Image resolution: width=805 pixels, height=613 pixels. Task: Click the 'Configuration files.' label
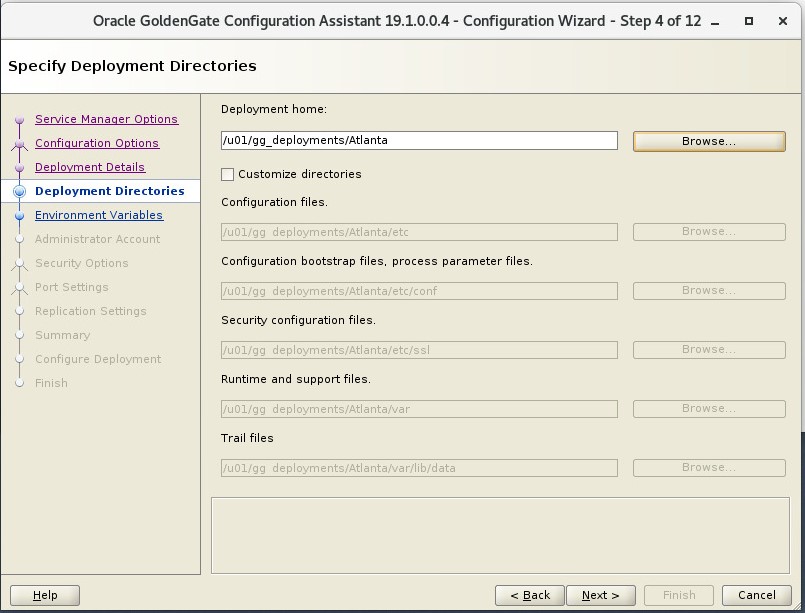[275, 202]
